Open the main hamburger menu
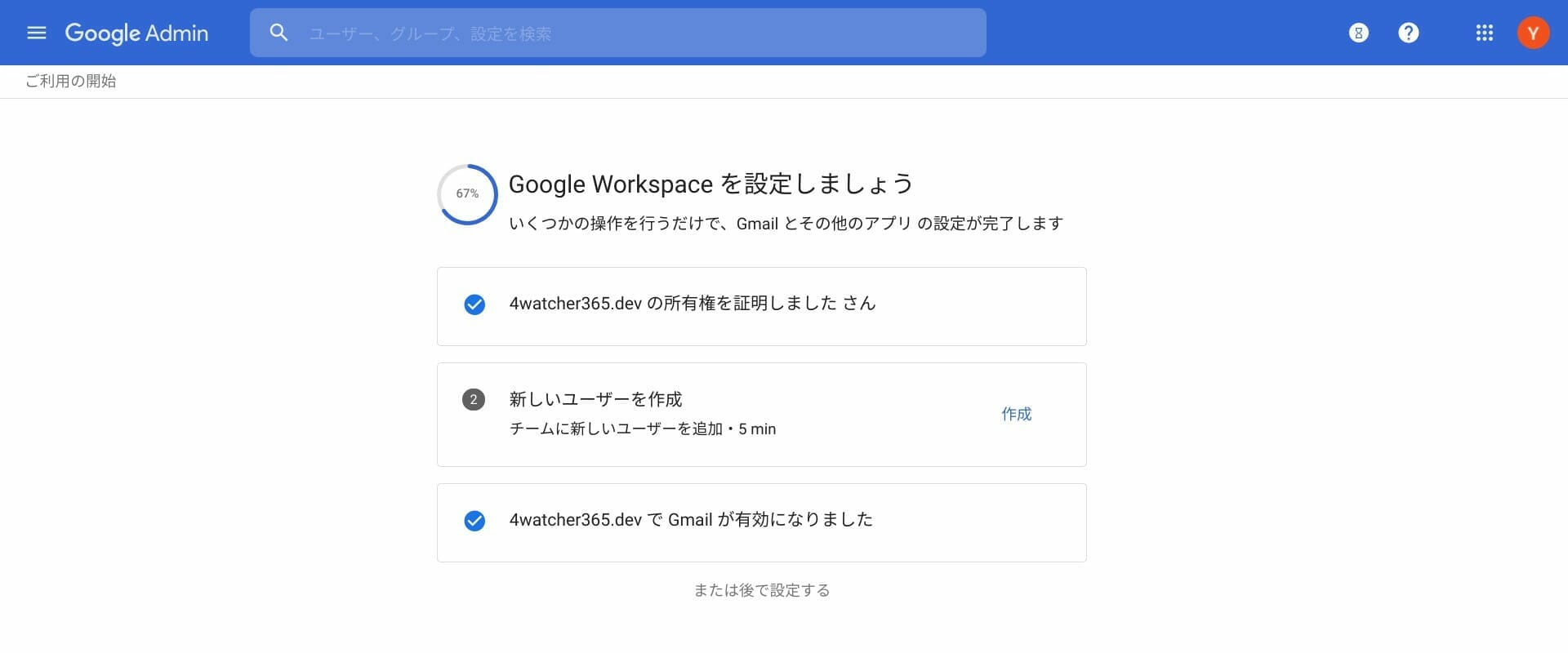Screen dimensions: 1568x653 tap(37, 33)
